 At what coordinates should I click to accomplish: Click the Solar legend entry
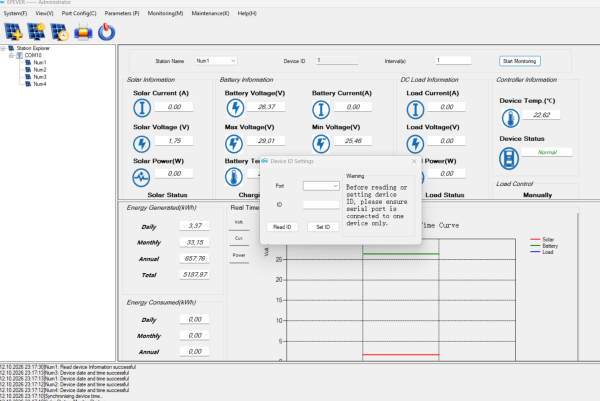pos(542,240)
